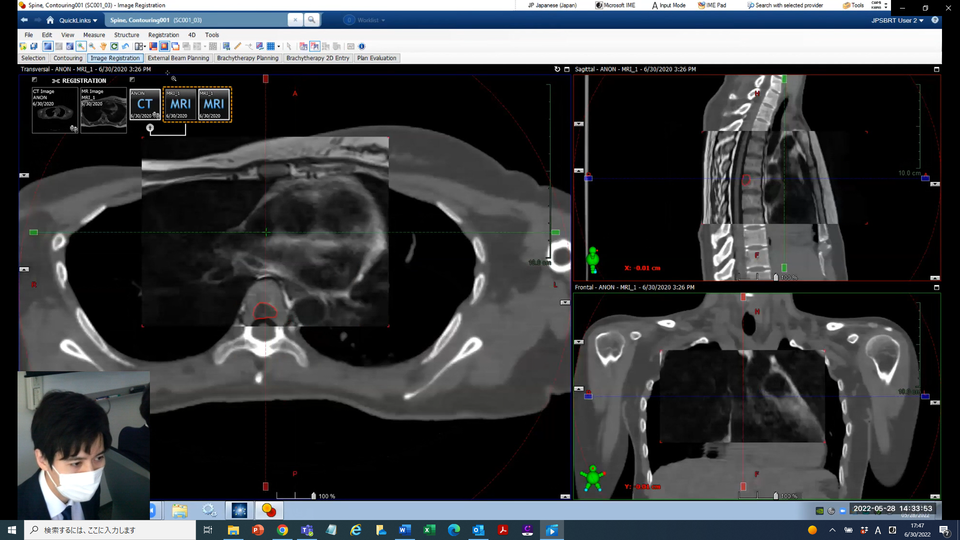Click the Windows Start button
This screenshot has height=540, width=960.
[12, 530]
